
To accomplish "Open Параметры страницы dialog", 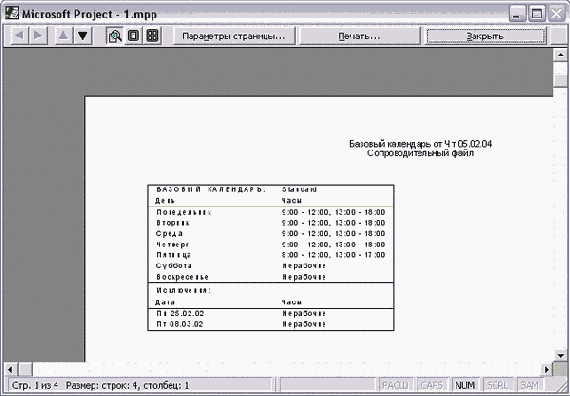I will tap(234, 36).
